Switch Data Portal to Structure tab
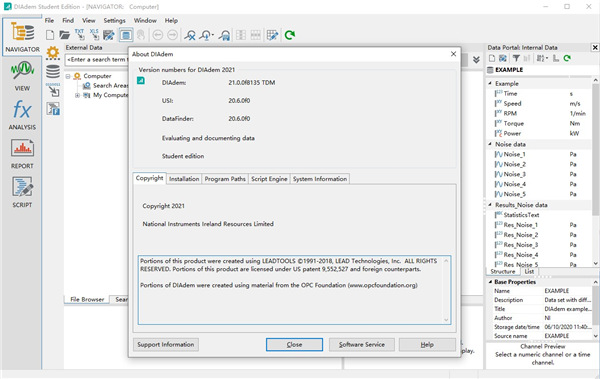Image resolution: width=600 pixels, height=379 pixels. pyautogui.click(x=503, y=271)
